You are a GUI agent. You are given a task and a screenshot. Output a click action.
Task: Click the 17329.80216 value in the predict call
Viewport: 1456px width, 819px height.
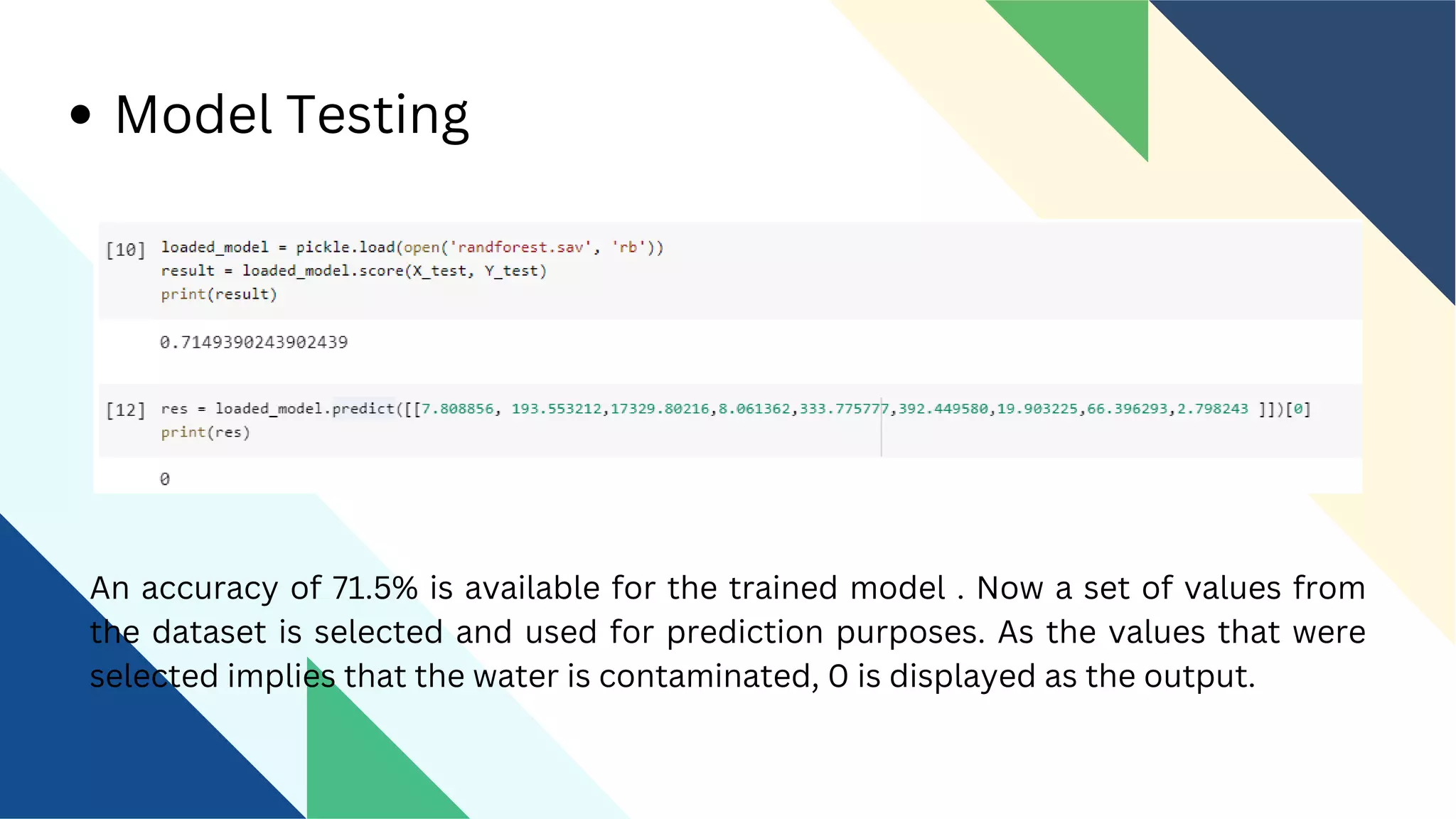tap(660, 409)
